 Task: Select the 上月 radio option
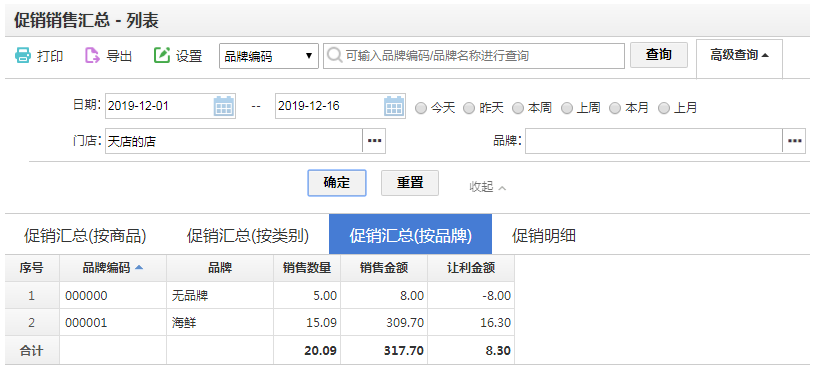coord(664,108)
